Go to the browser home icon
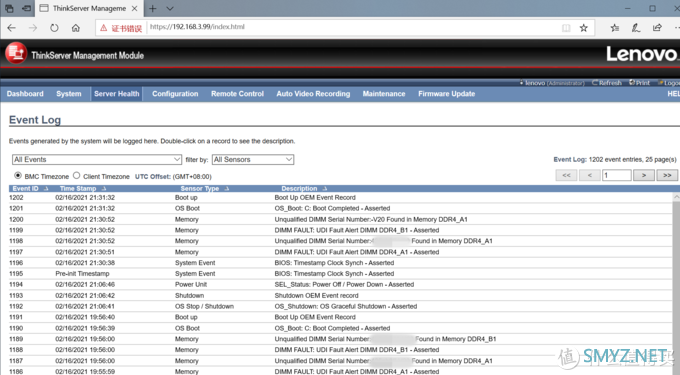The width and height of the screenshot is (680, 375). (76, 28)
